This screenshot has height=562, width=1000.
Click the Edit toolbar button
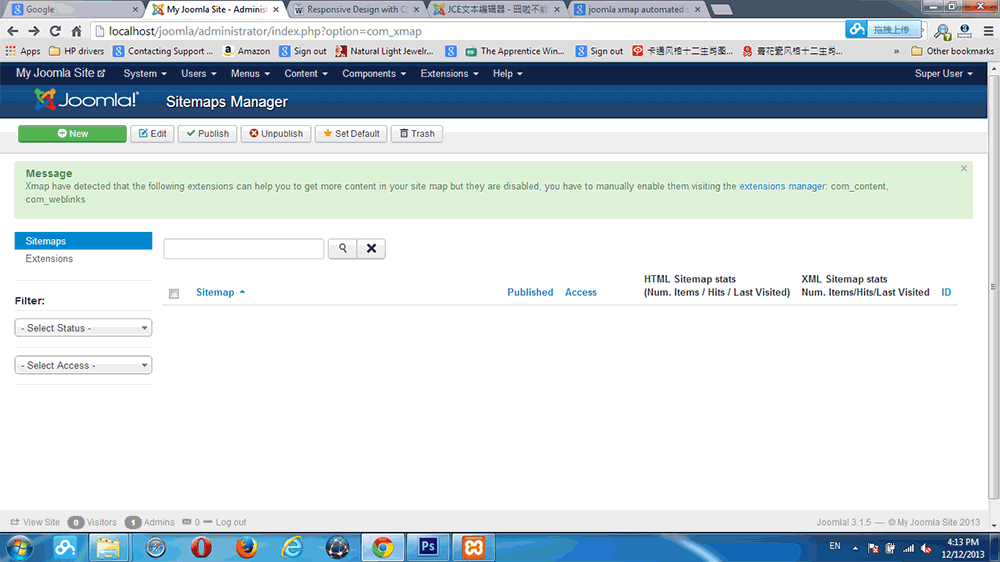tap(152, 133)
